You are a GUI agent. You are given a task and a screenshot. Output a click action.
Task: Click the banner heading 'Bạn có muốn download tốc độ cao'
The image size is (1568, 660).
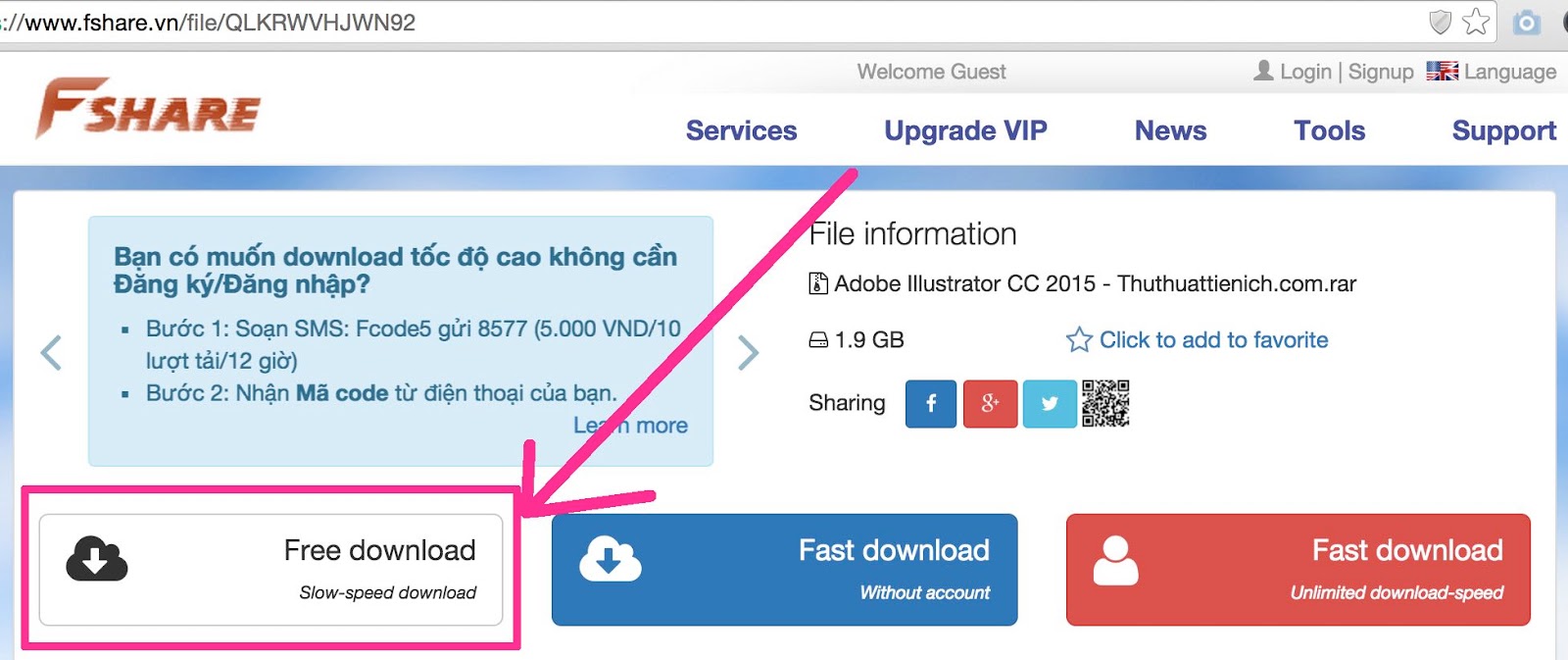(395, 270)
